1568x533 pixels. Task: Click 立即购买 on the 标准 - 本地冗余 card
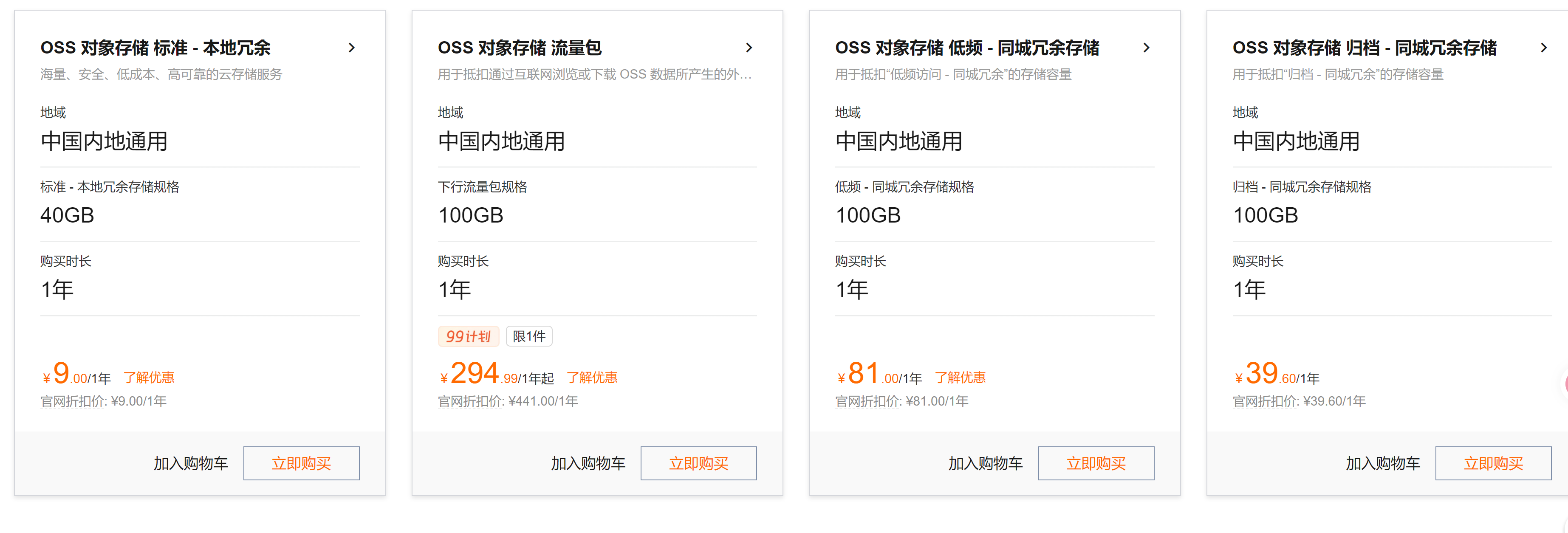301,463
